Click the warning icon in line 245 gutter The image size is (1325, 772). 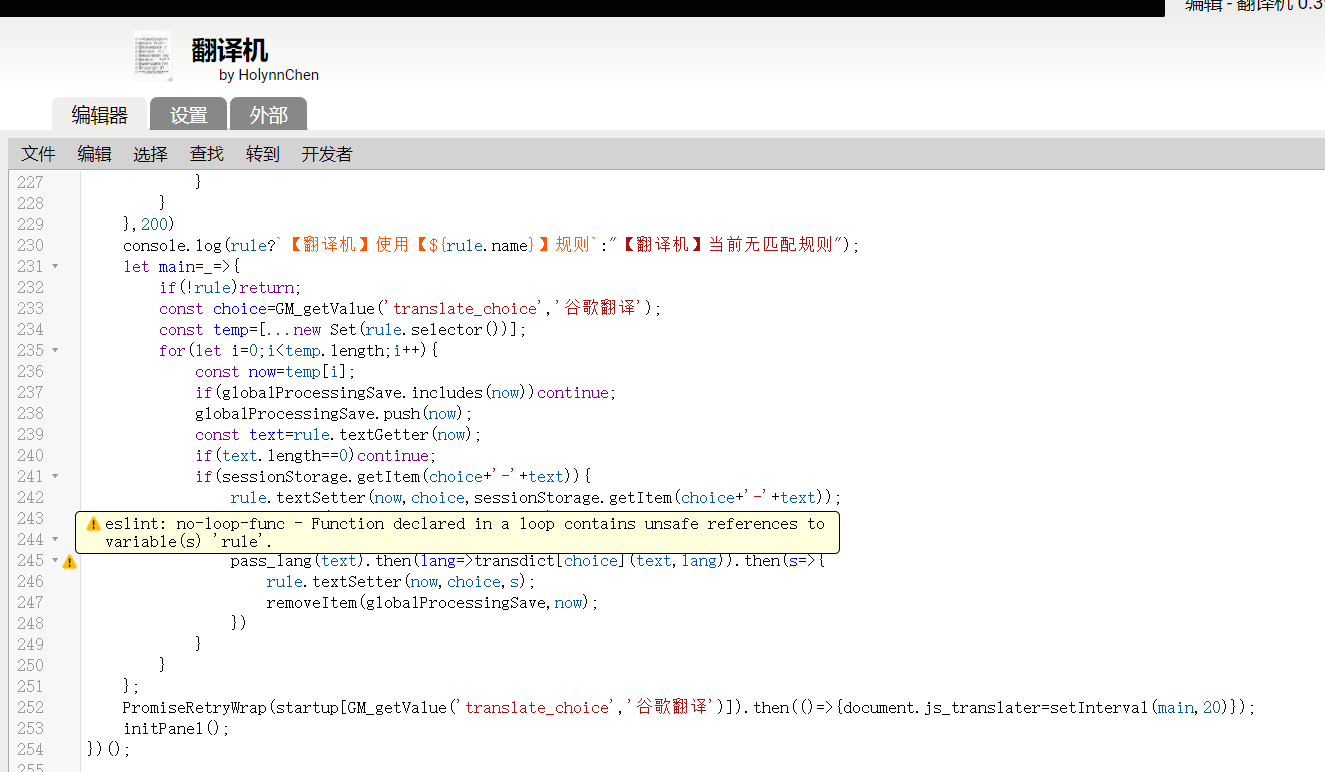pos(69,561)
